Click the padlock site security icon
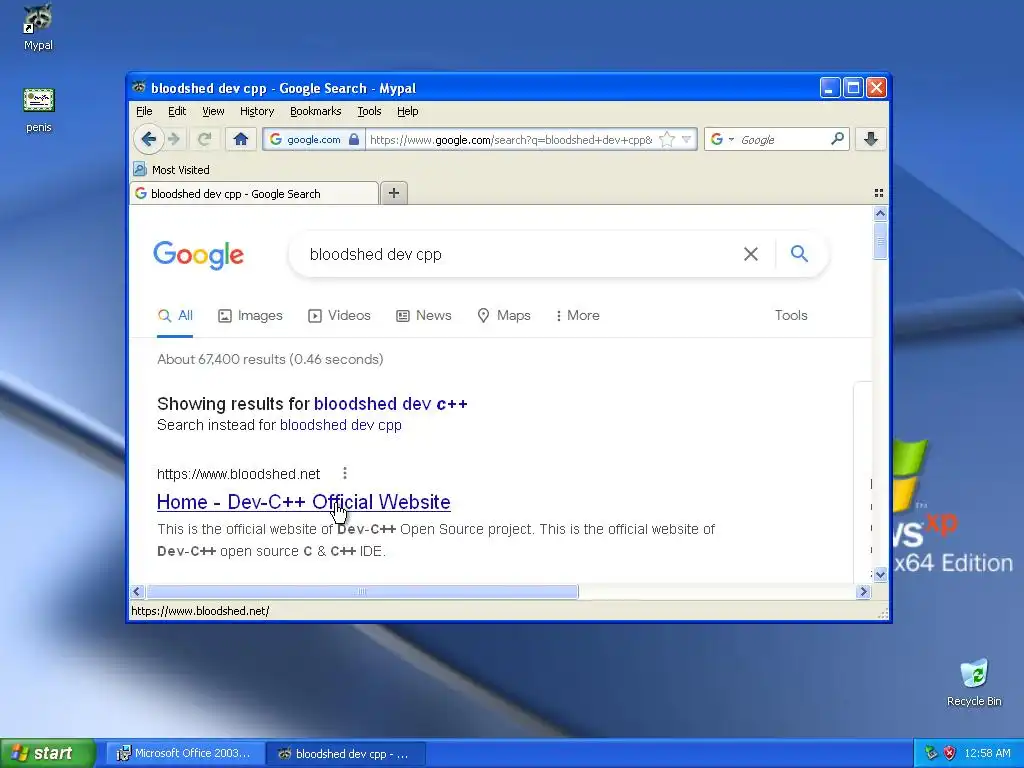Viewport: 1024px width, 768px height. click(353, 139)
